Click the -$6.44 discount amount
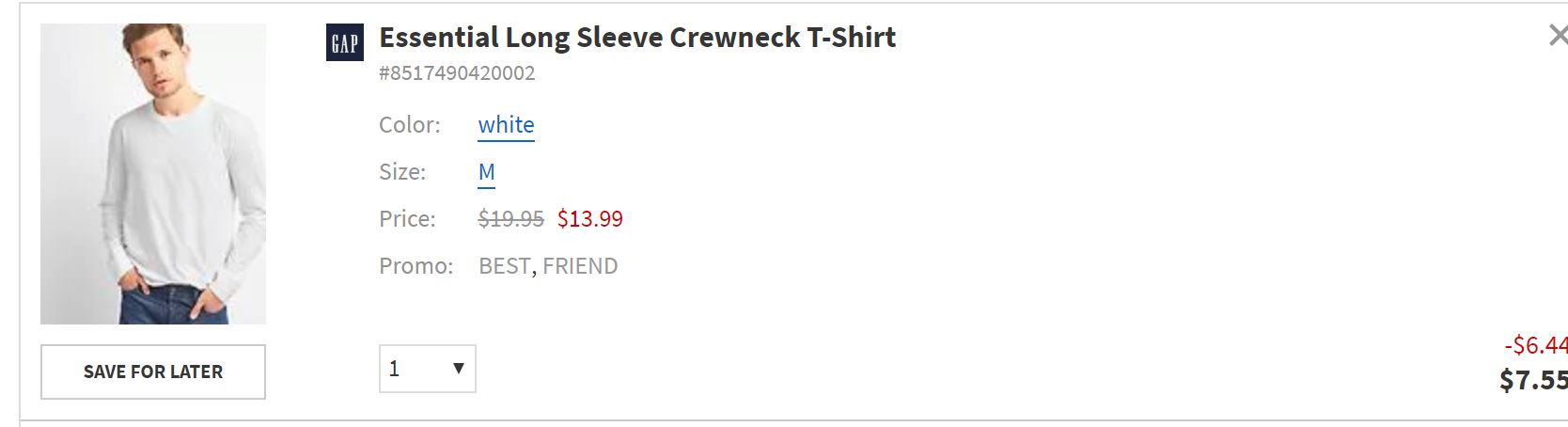The height and width of the screenshot is (427, 1568). click(x=1536, y=345)
